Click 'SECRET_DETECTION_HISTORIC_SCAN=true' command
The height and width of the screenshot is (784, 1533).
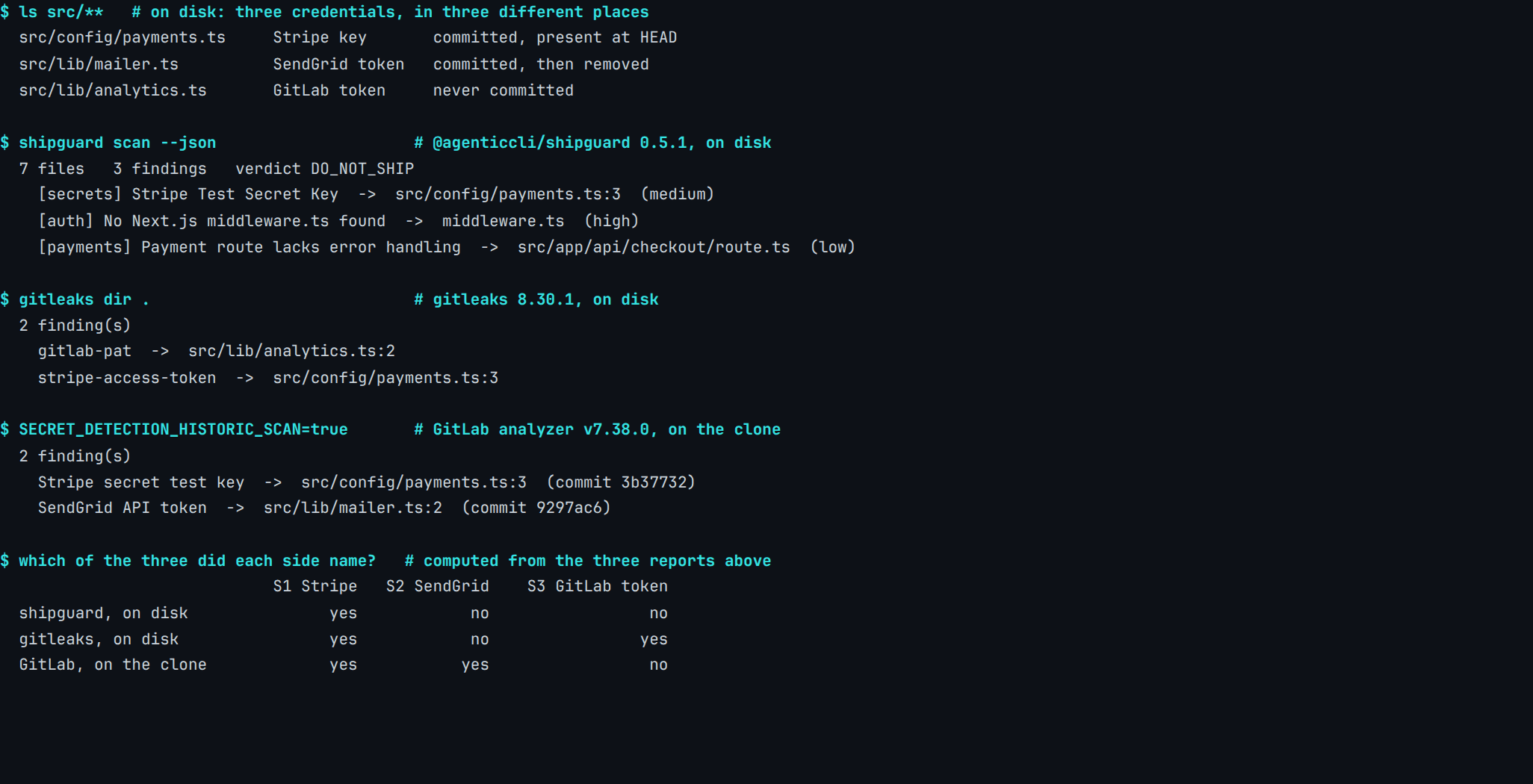tap(183, 429)
